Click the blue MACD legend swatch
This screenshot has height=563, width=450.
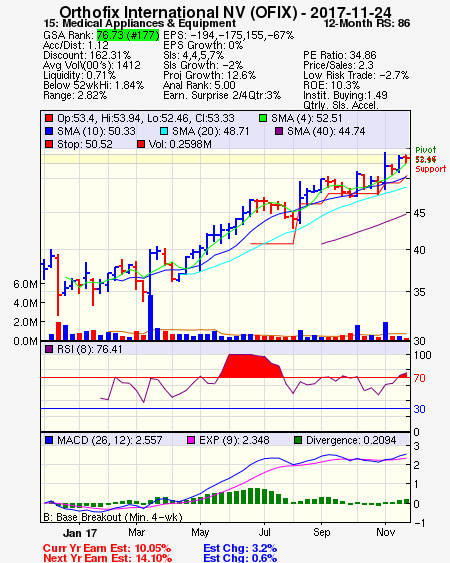tap(49, 440)
